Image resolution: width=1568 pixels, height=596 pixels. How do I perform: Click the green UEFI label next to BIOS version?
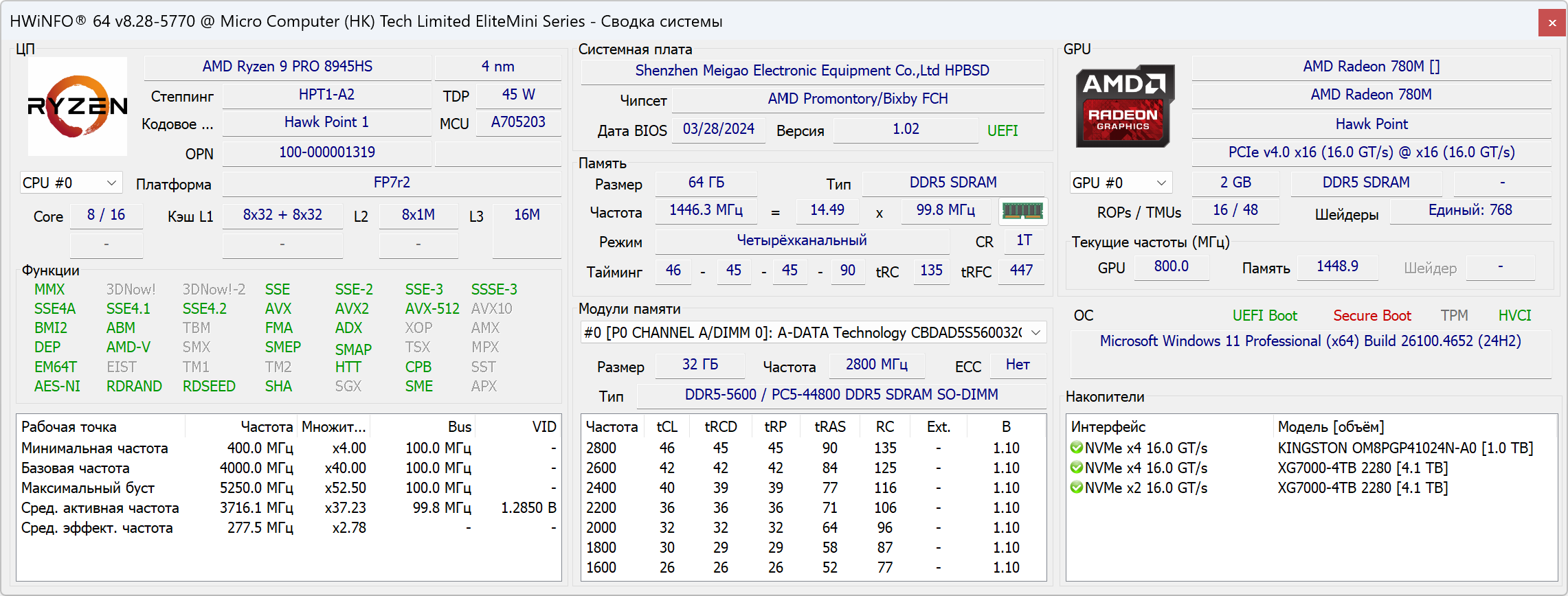point(1003,130)
